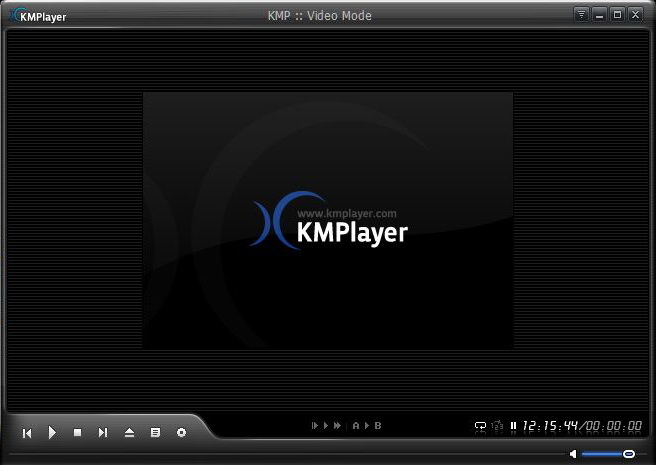The width and height of the screenshot is (656, 465).
Task: Open the control box gear icon
Action: click(181, 432)
